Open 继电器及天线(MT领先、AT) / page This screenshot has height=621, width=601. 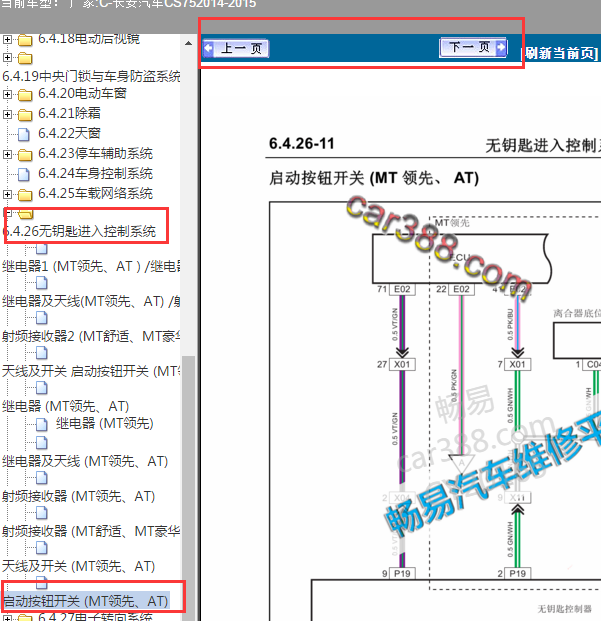coord(91,301)
